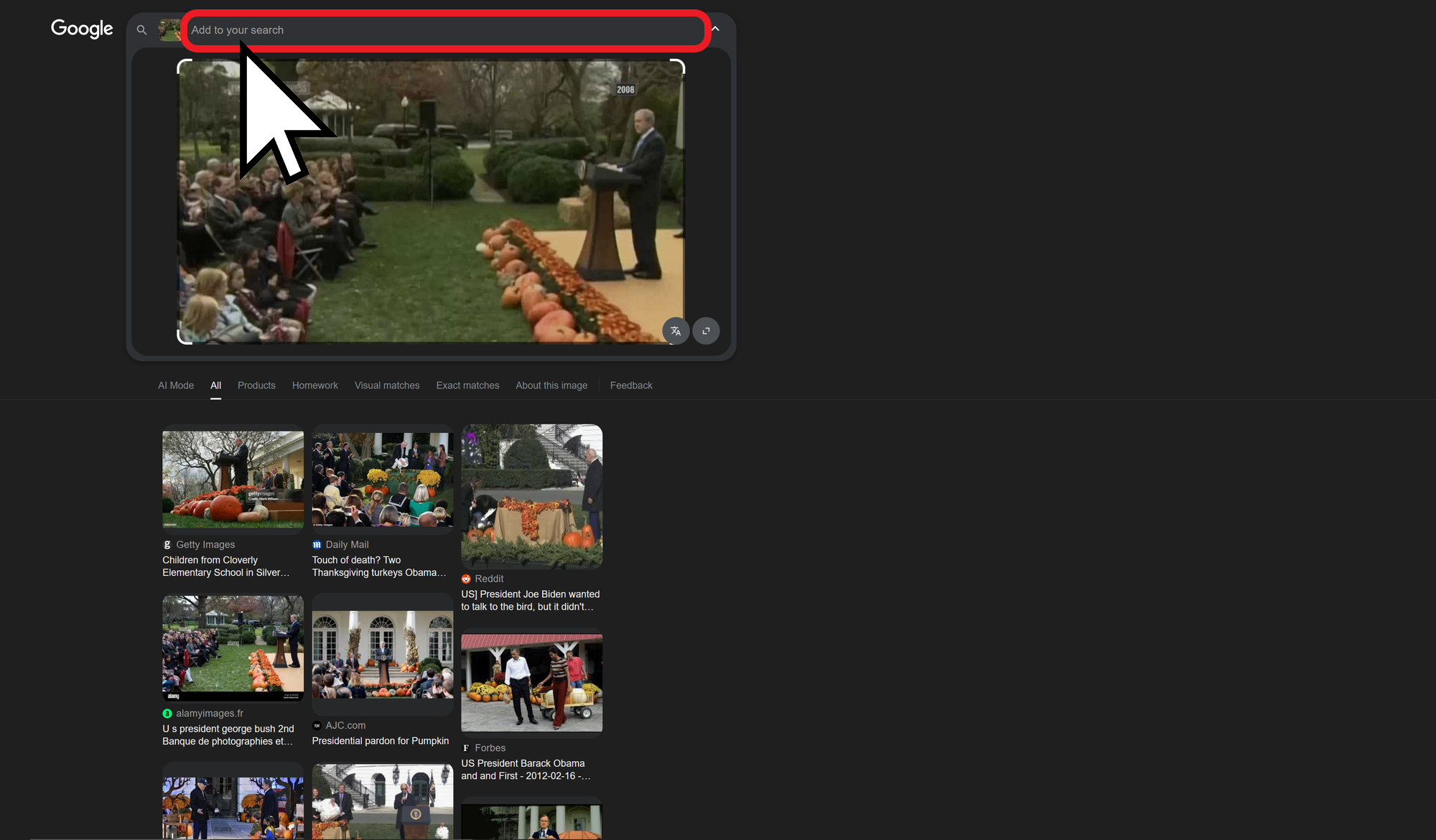
Task: Switch to the Visual matches tab
Action: (x=386, y=386)
